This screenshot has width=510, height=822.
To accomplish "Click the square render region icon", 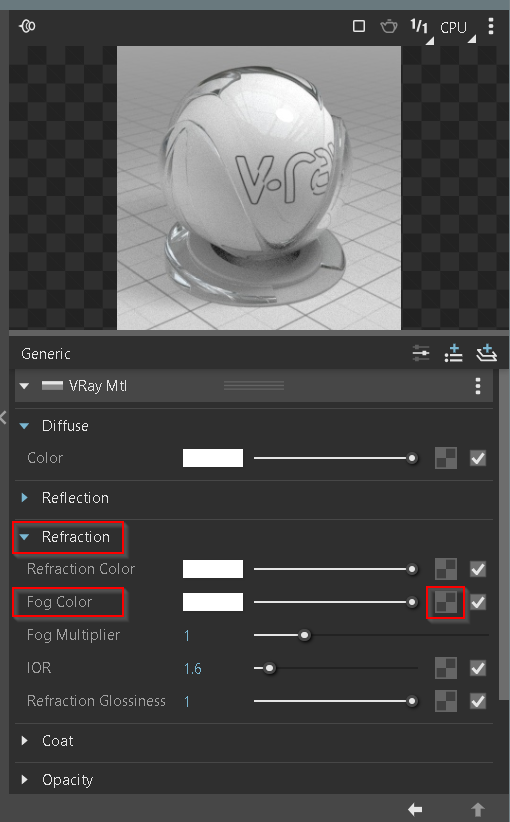I will click(x=359, y=26).
